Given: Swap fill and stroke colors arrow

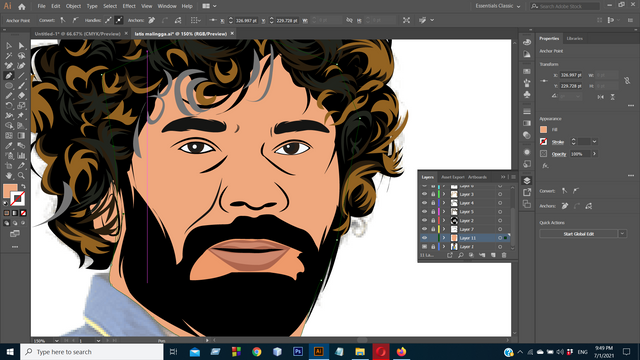Looking at the screenshot, I should (23, 187).
